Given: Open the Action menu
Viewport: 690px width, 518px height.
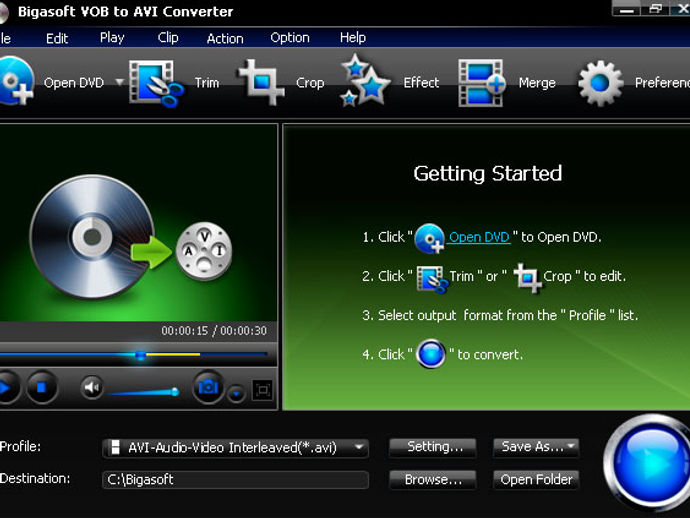Looking at the screenshot, I should 225,39.
